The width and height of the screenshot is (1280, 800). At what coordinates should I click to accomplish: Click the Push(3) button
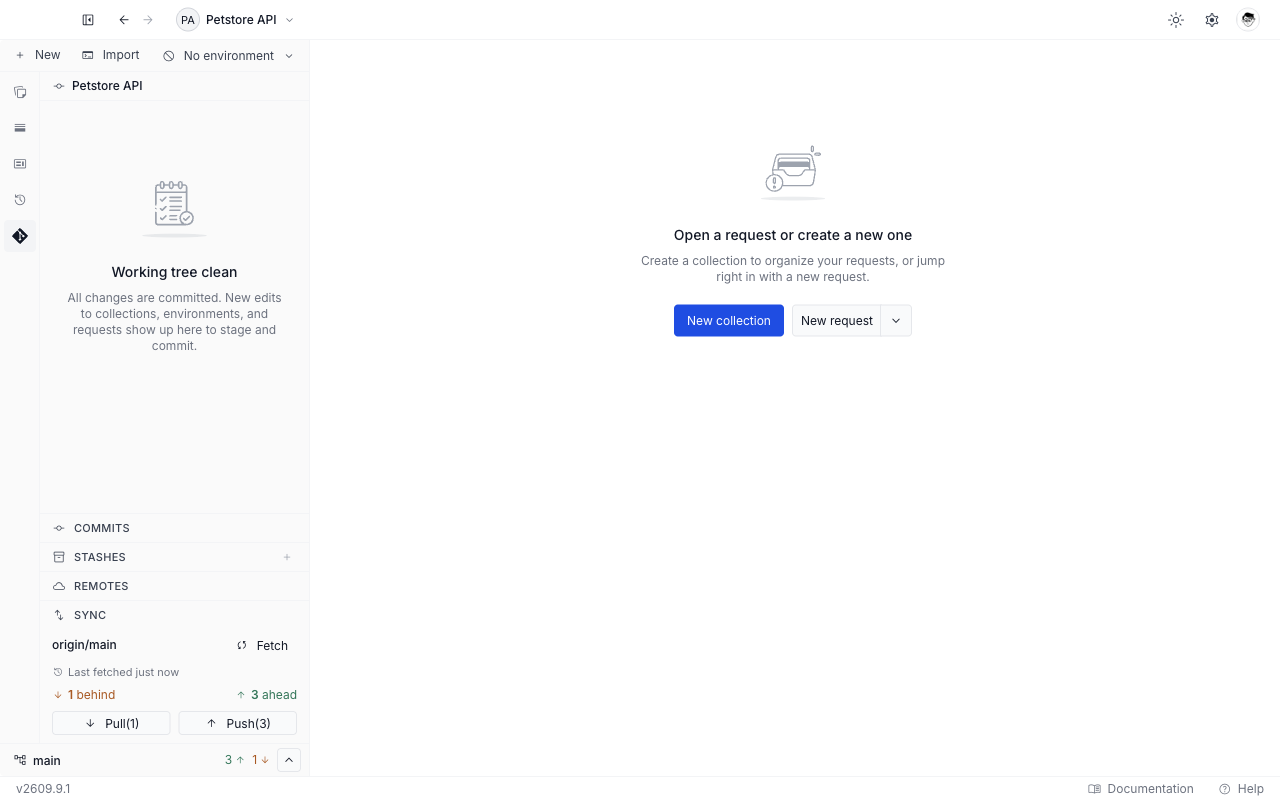point(238,723)
